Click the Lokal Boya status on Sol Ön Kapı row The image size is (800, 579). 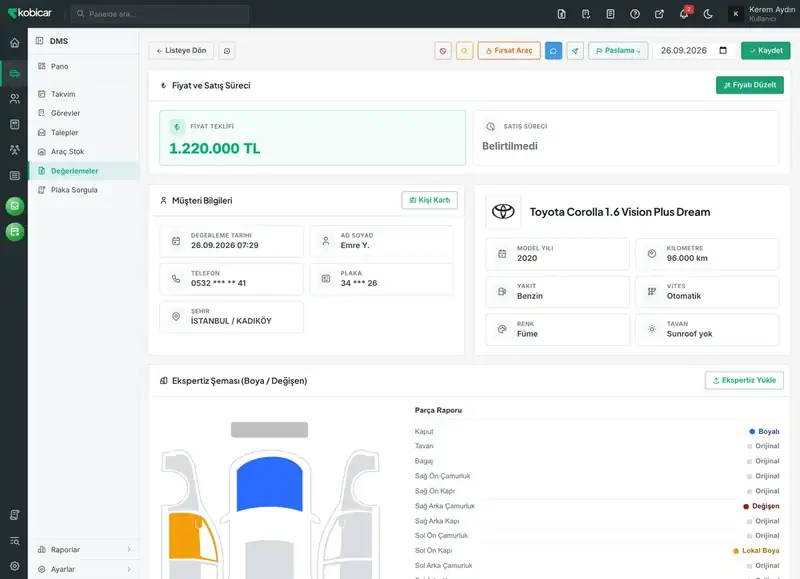756,550
